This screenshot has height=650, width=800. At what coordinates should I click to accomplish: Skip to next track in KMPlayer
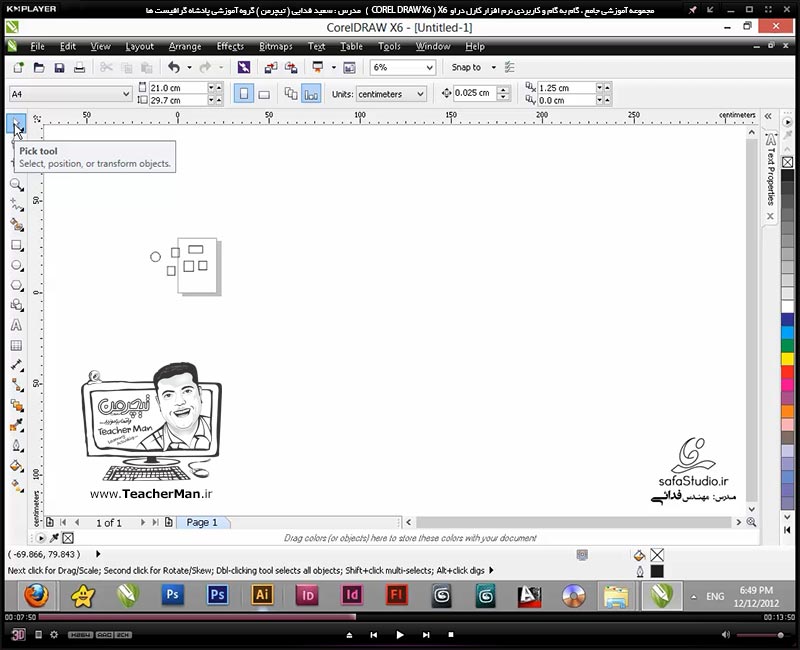(426, 635)
